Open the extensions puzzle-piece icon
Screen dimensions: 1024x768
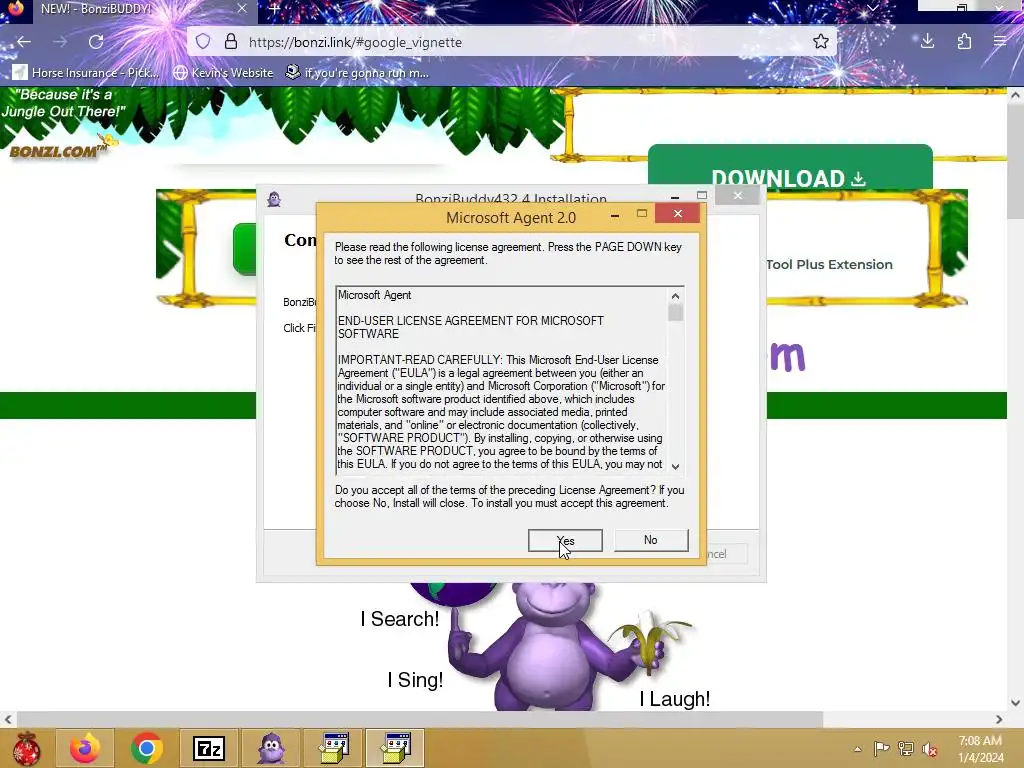[964, 42]
